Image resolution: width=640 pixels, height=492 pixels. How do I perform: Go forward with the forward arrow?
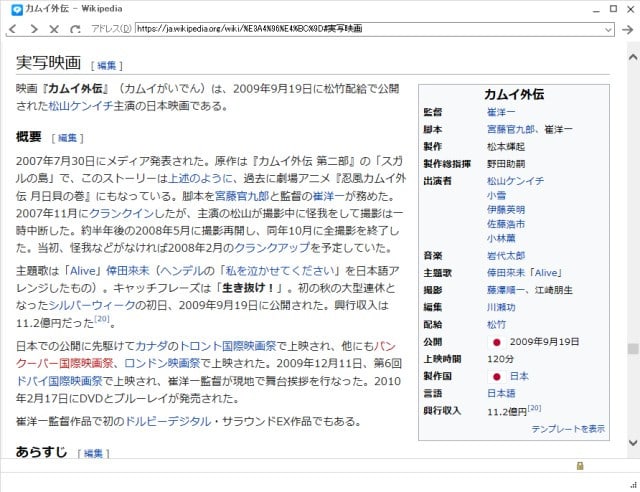pos(34,29)
